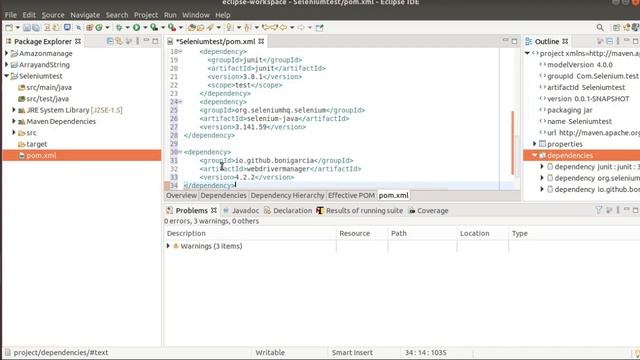The height and width of the screenshot is (360, 640).
Task: Expand the ArrayandString project node
Action: [7, 64]
